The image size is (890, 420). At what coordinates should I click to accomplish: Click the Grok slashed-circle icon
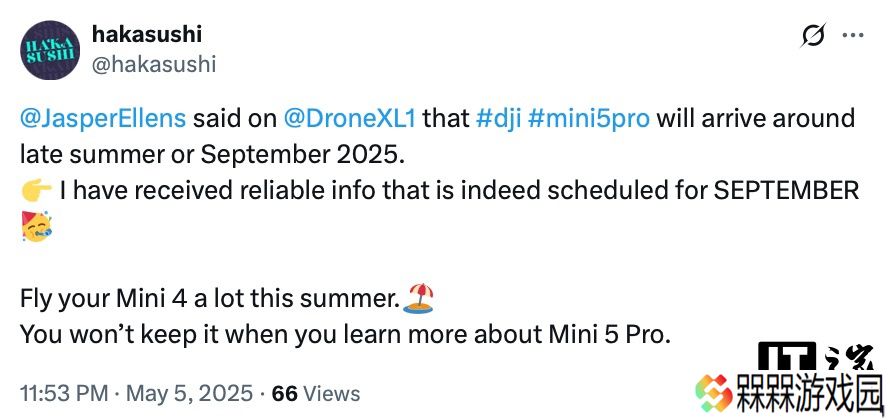pyautogui.click(x=813, y=37)
